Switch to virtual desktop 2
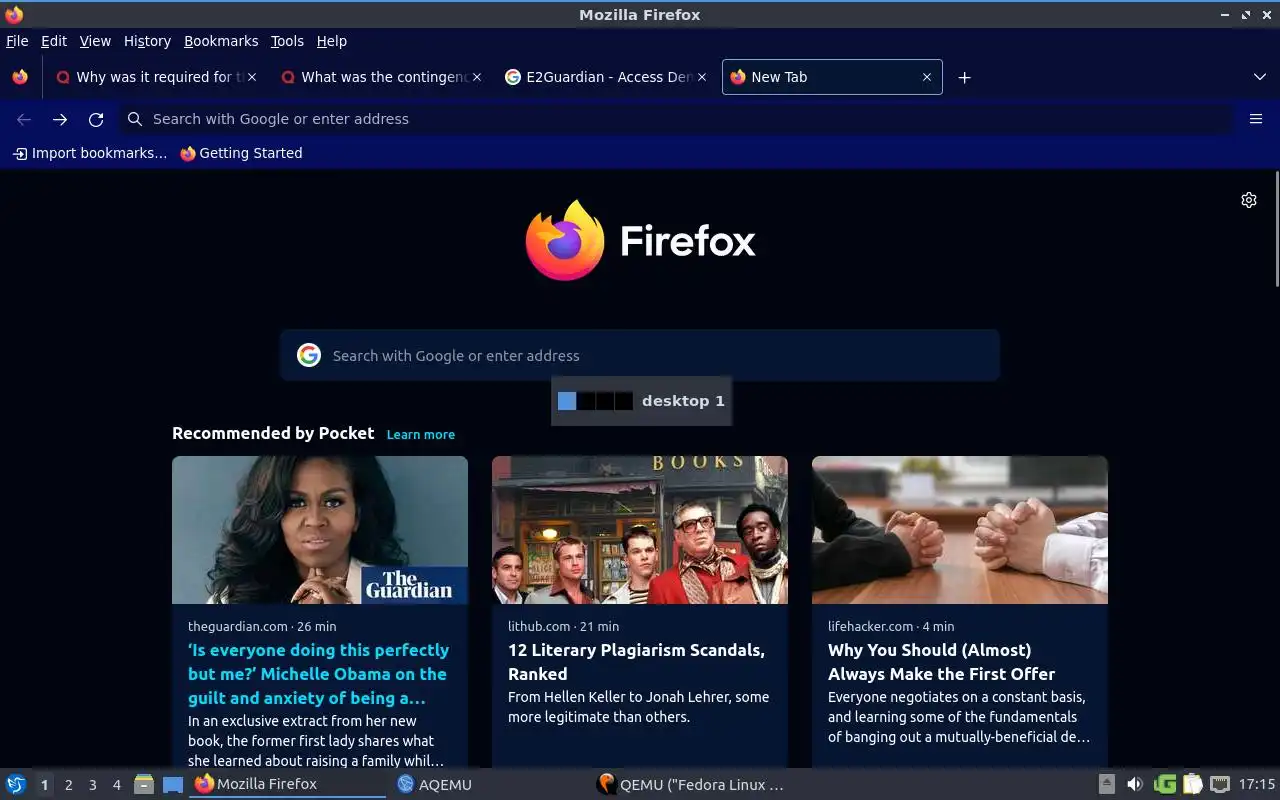This screenshot has width=1280, height=800. coord(68,785)
